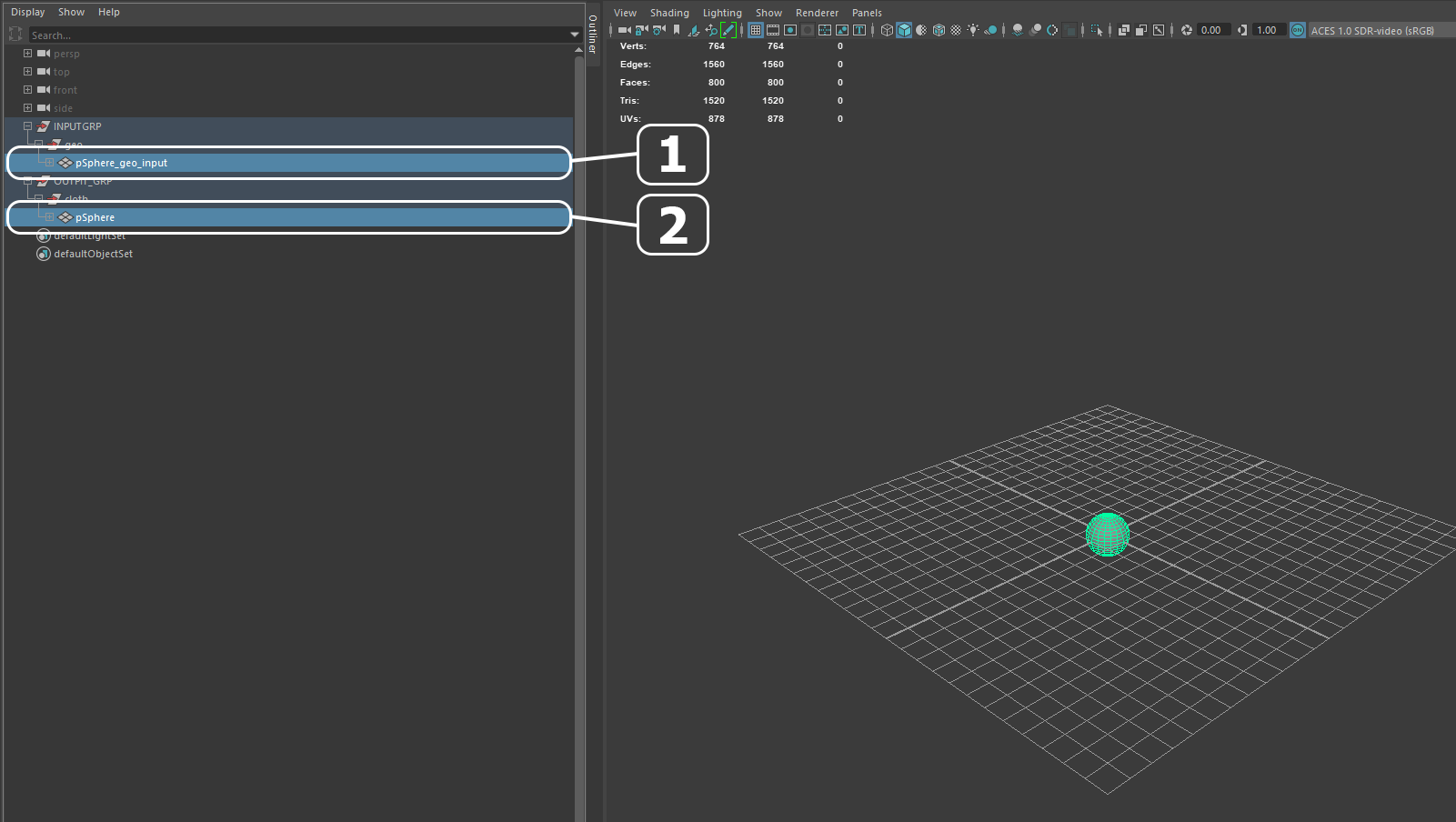Image resolution: width=1456 pixels, height=822 pixels.
Task: Expand the pSphere mesh node
Action: [x=49, y=217]
